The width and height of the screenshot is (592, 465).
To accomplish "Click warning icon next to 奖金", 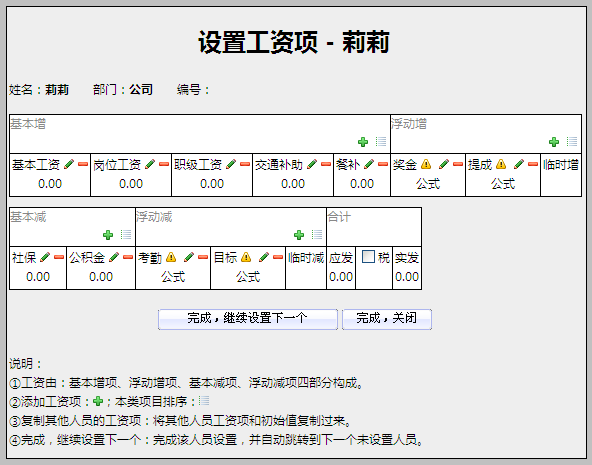I will click(x=426, y=164).
